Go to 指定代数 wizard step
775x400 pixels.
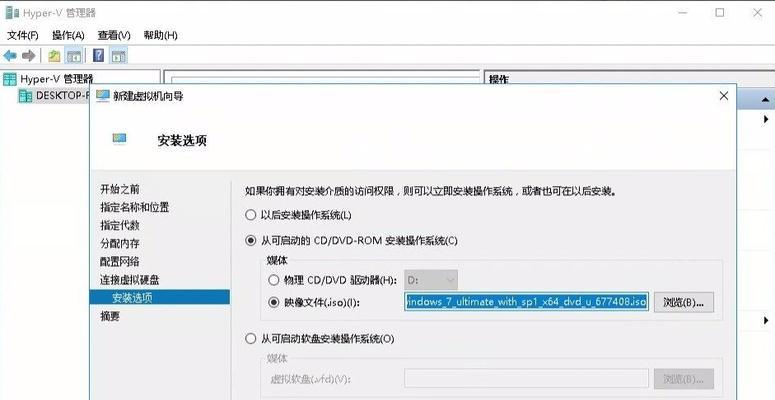(x=120, y=225)
